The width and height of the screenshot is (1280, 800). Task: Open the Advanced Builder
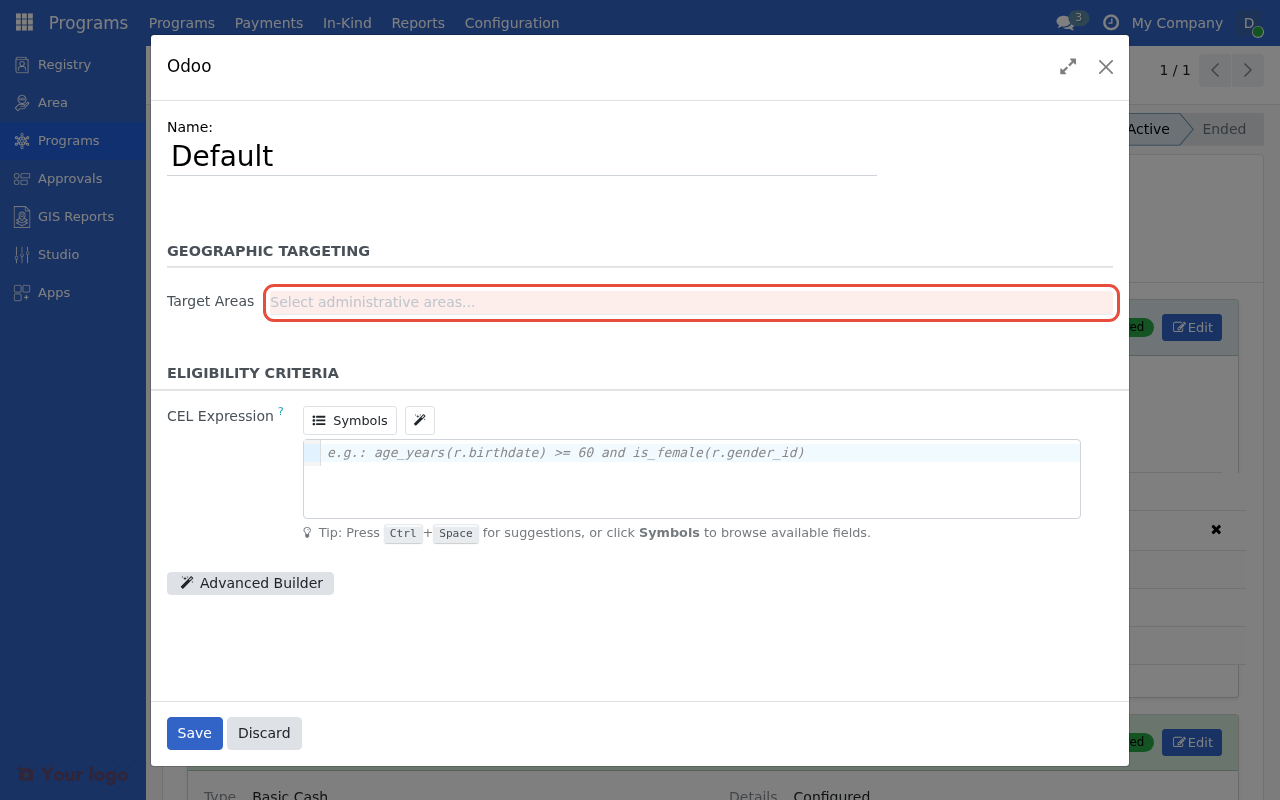250,583
